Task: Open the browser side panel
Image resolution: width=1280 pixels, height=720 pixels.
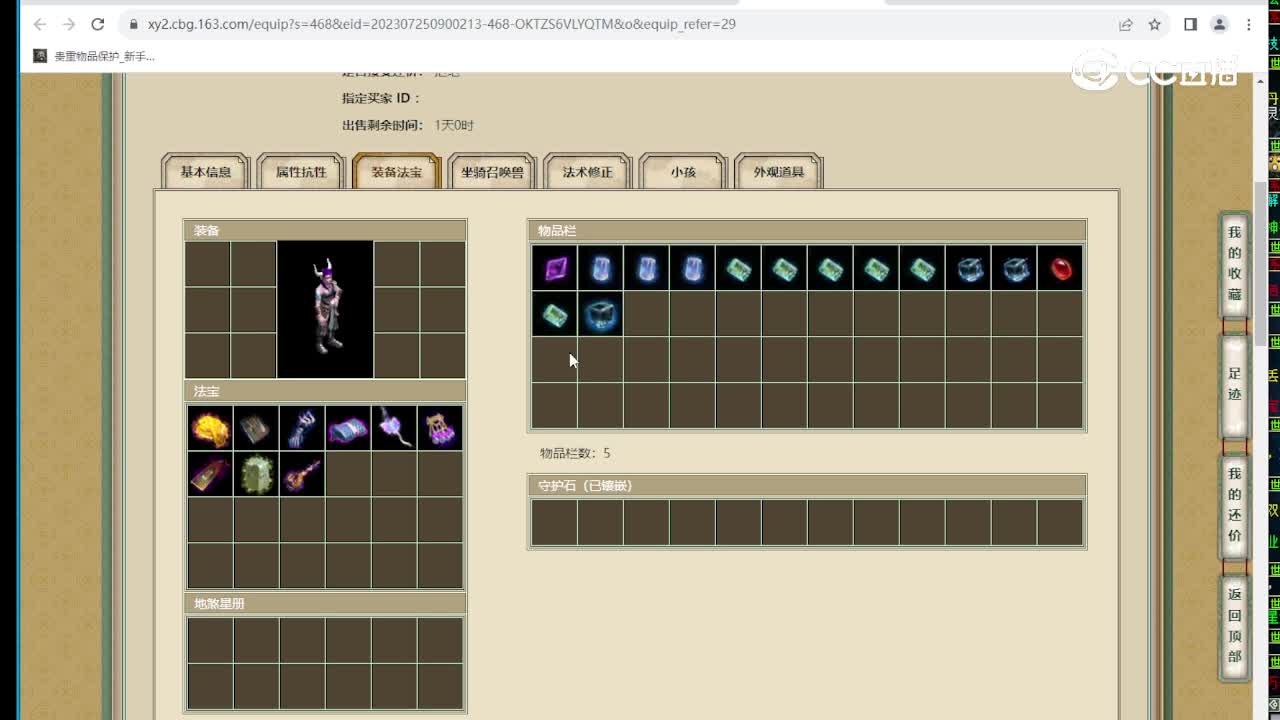Action: [1190, 24]
